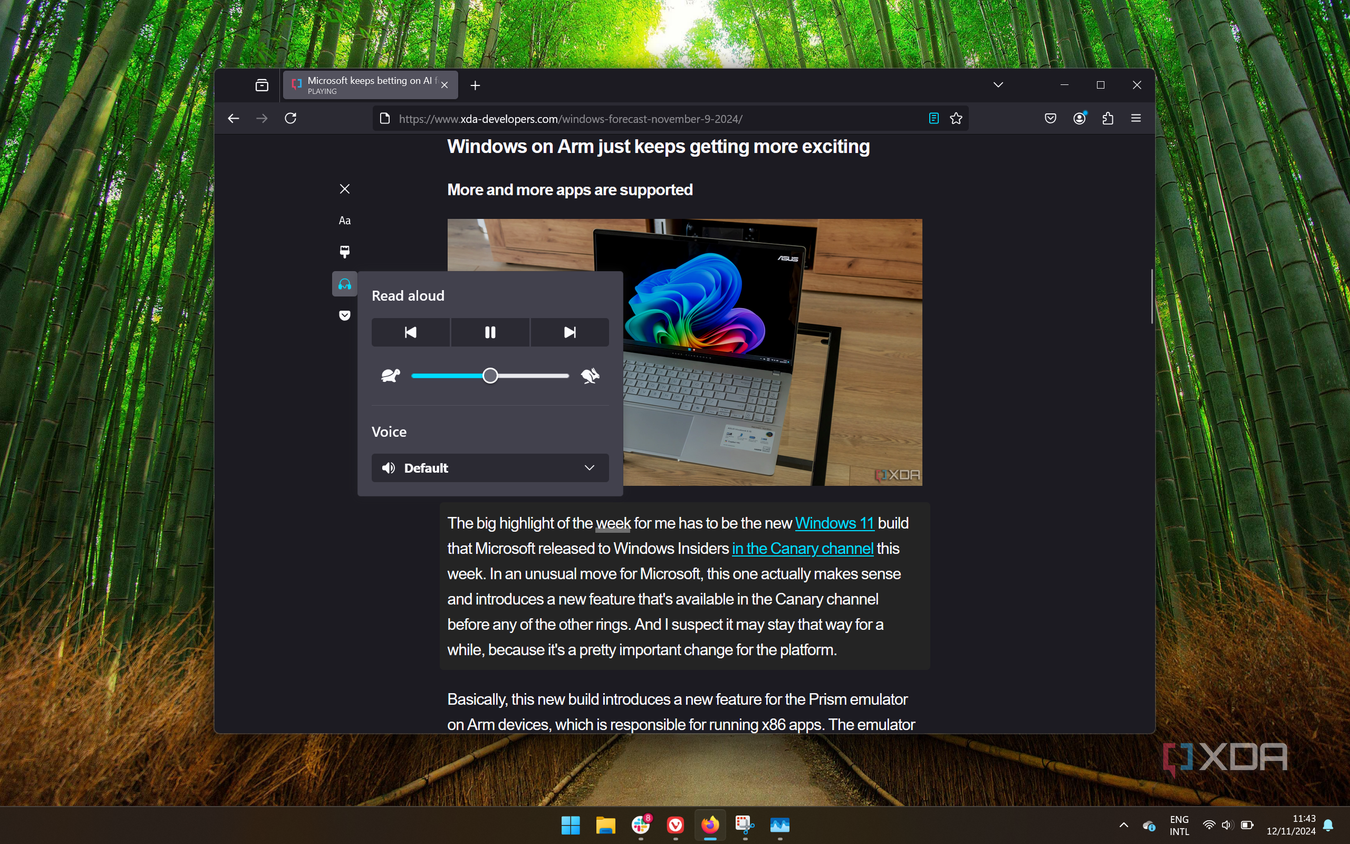Click the turtle slow speed icon
Screen dimensions: 1350x844
coord(390,376)
